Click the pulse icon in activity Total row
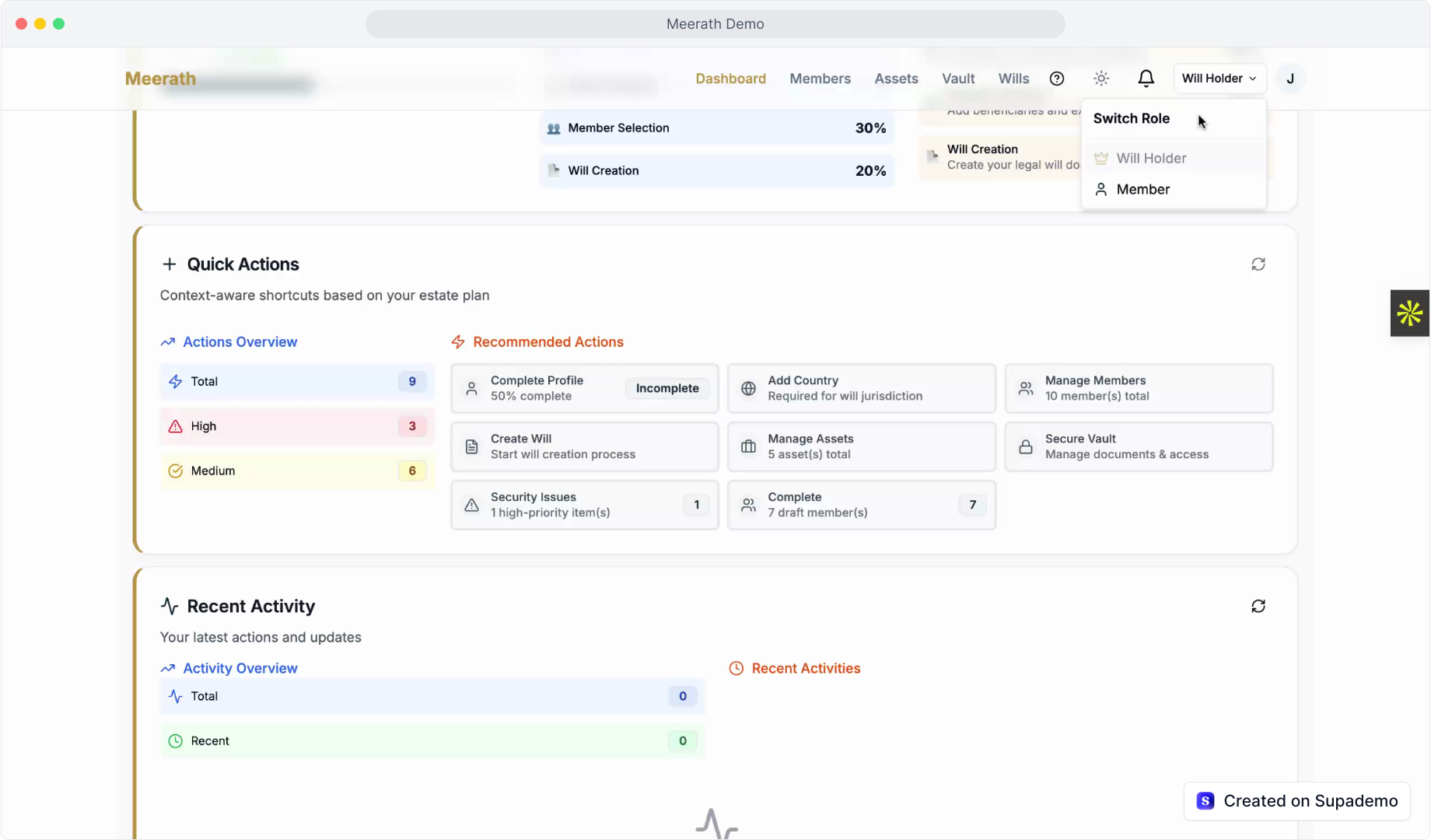The height and width of the screenshot is (840, 1431). click(x=176, y=696)
